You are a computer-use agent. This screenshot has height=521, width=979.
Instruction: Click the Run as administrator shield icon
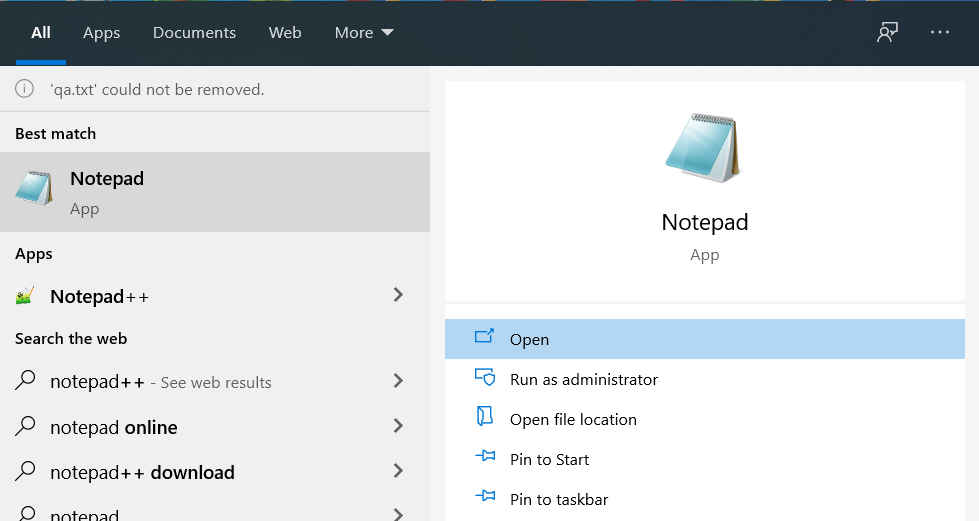[x=485, y=377]
